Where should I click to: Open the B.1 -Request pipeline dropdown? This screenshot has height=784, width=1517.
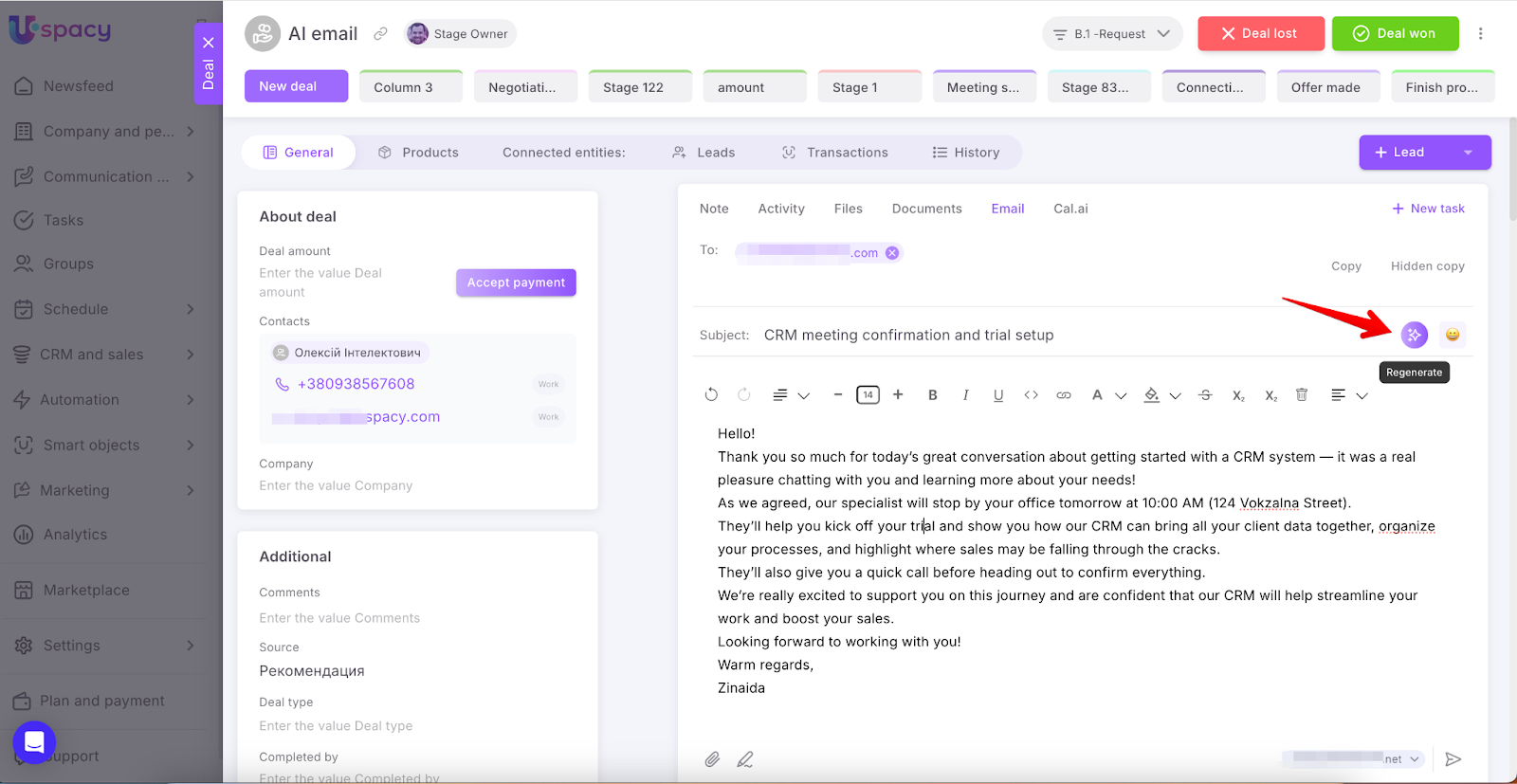[x=1112, y=34]
